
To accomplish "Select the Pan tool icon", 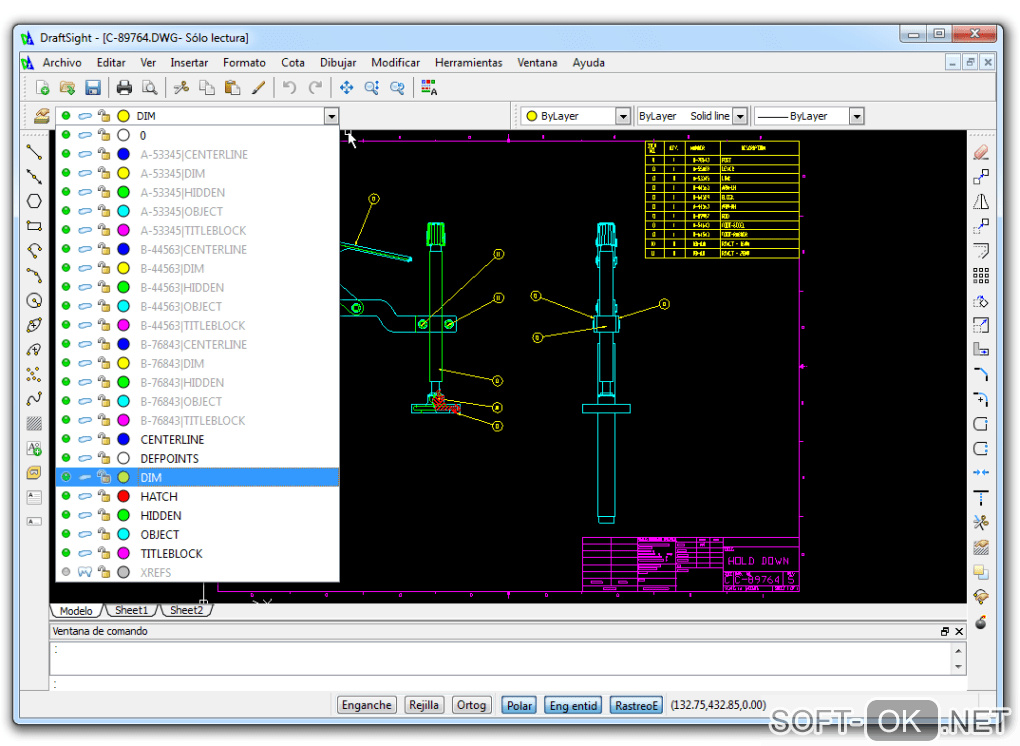I will pos(346,88).
